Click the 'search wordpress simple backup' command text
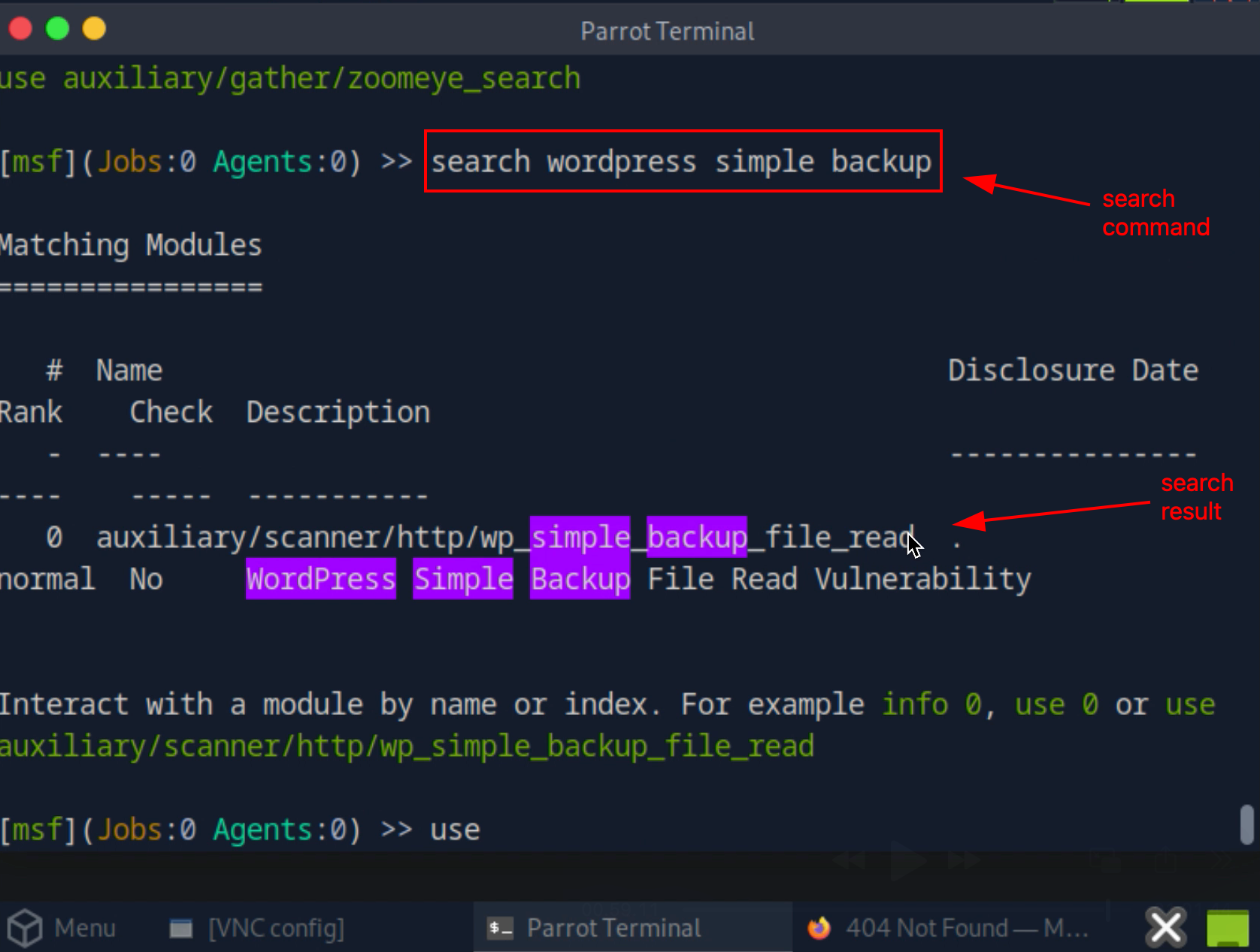Viewport: 1260px width, 952px height. (681, 162)
